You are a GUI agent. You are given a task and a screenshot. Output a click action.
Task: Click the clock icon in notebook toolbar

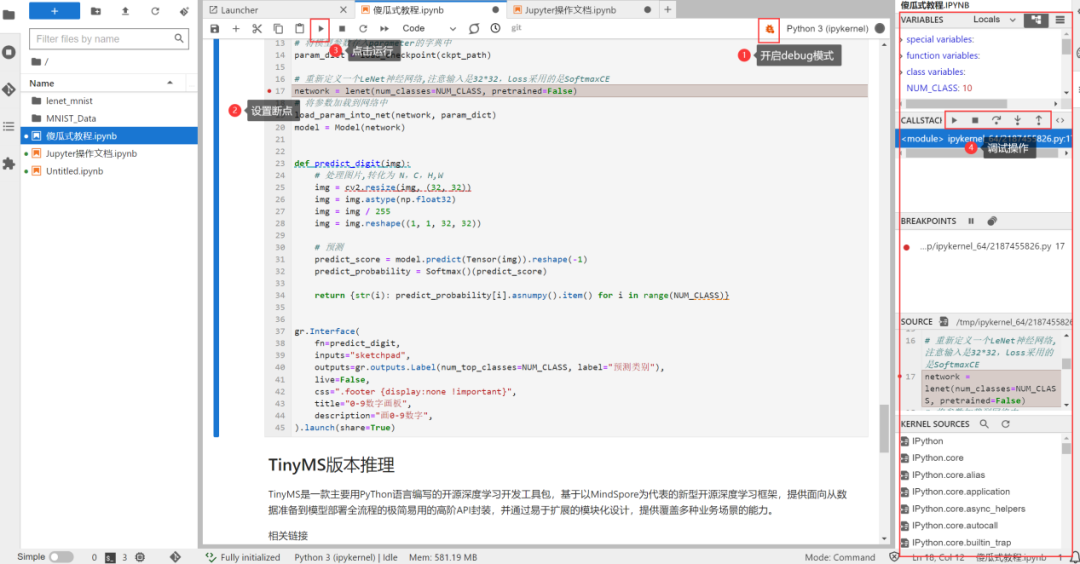(x=495, y=29)
